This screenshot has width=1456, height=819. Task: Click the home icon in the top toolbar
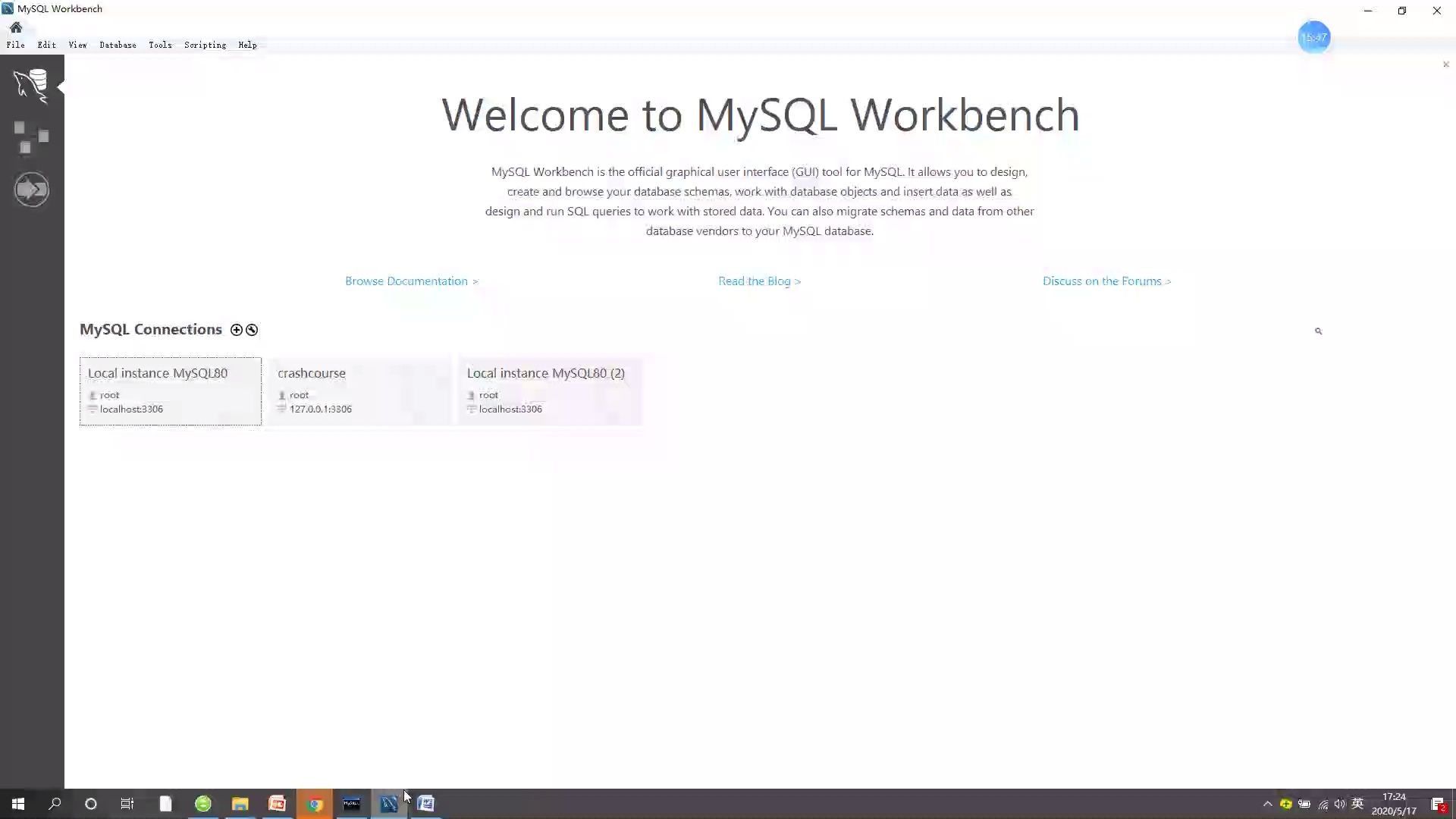point(16,28)
